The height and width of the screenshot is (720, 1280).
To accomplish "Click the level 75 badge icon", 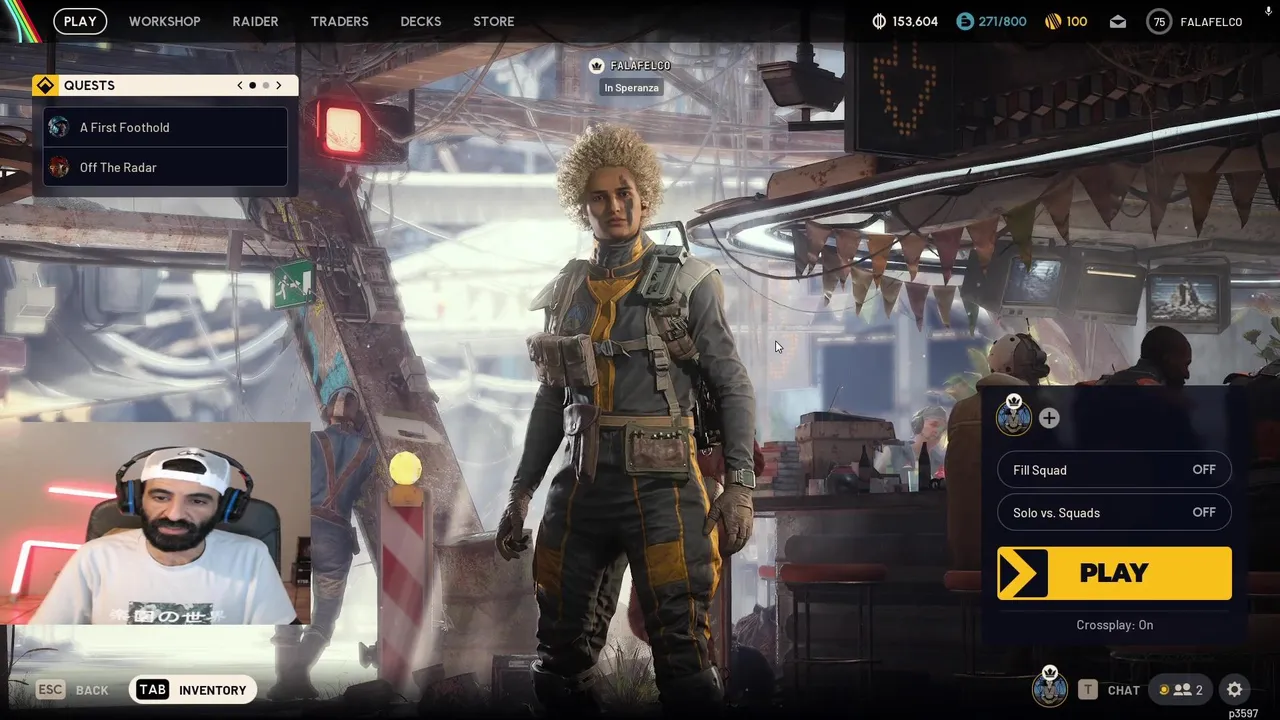I will [1159, 21].
